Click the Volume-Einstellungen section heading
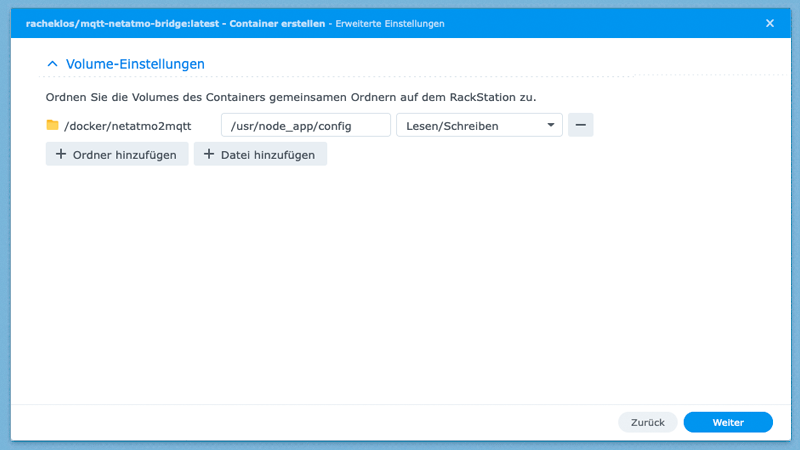Image resolution: width=800 pixels, height=450 pixels. (135, 64)
